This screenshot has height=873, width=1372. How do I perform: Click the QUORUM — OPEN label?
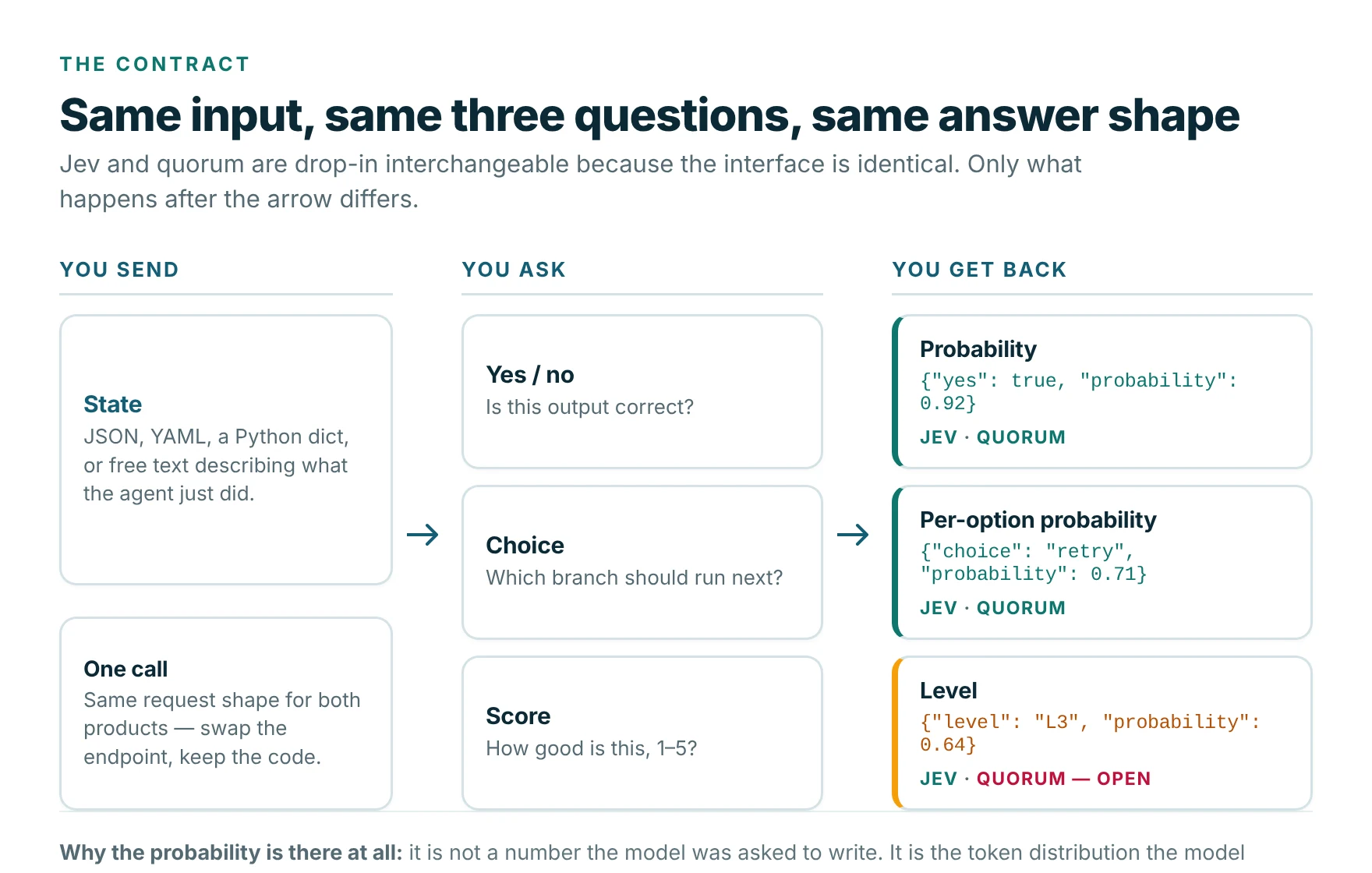[x=1063, y=779]
